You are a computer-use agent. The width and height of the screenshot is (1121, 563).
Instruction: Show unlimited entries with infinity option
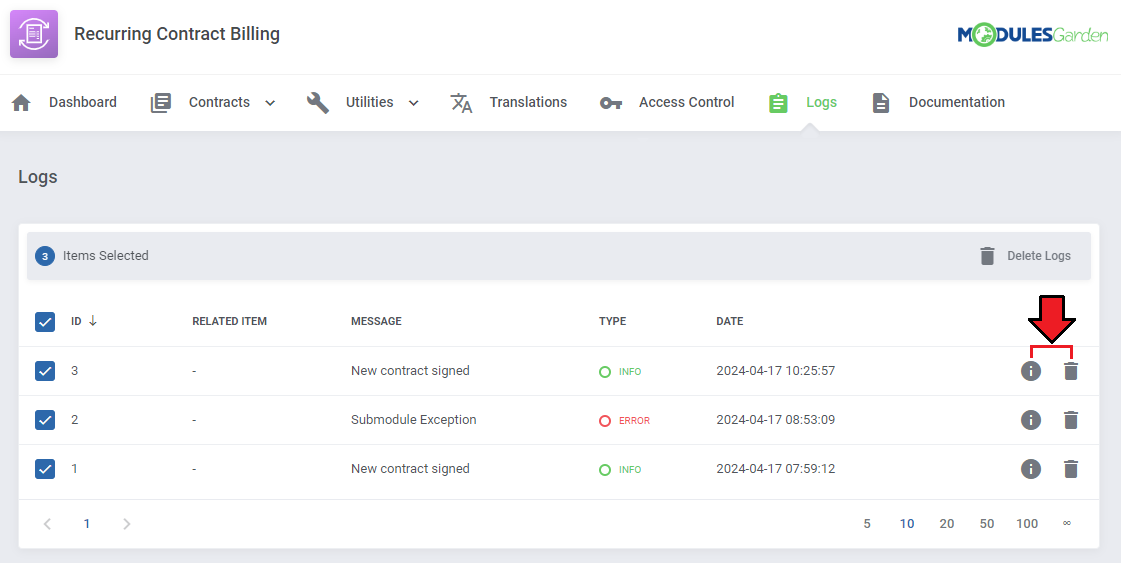coord(1067,524)
